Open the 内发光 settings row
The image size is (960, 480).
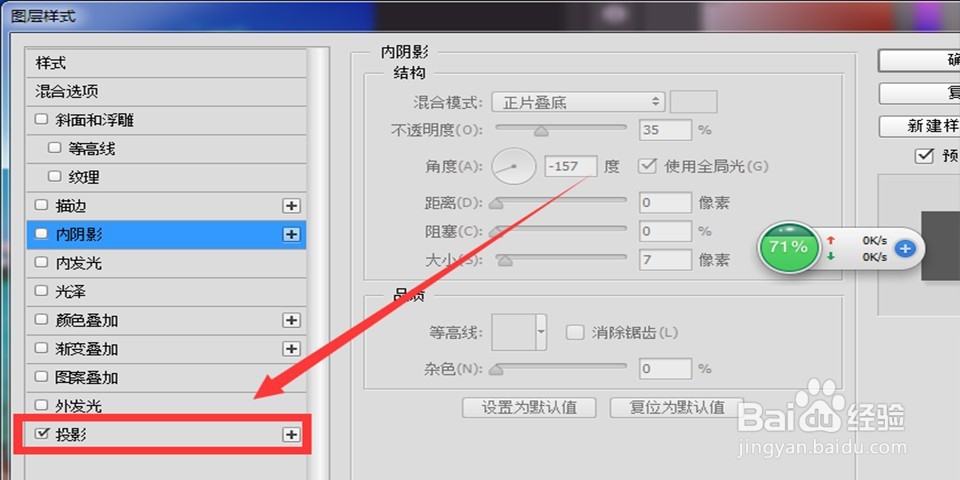pos(166,263)
